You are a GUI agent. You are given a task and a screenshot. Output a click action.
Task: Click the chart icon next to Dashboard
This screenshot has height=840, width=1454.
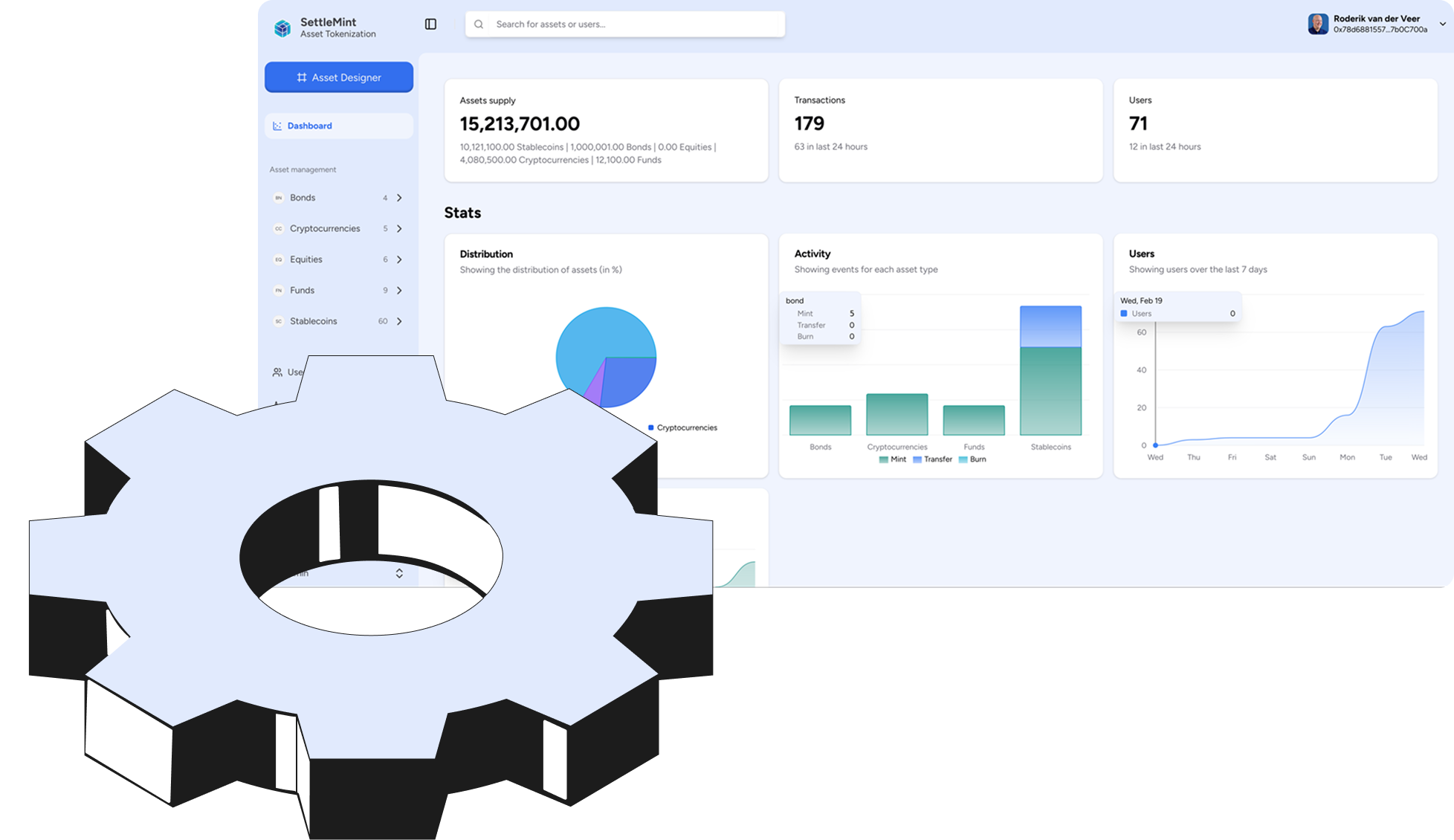[277, 125]
